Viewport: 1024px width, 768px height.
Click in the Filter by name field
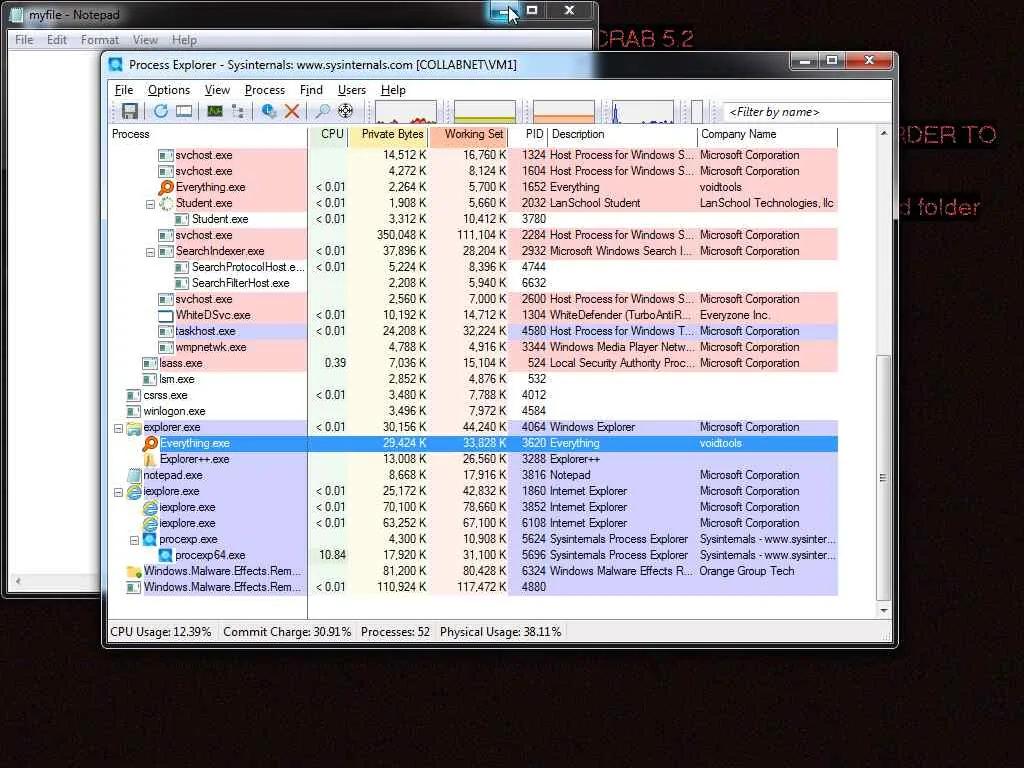[807, 112]
